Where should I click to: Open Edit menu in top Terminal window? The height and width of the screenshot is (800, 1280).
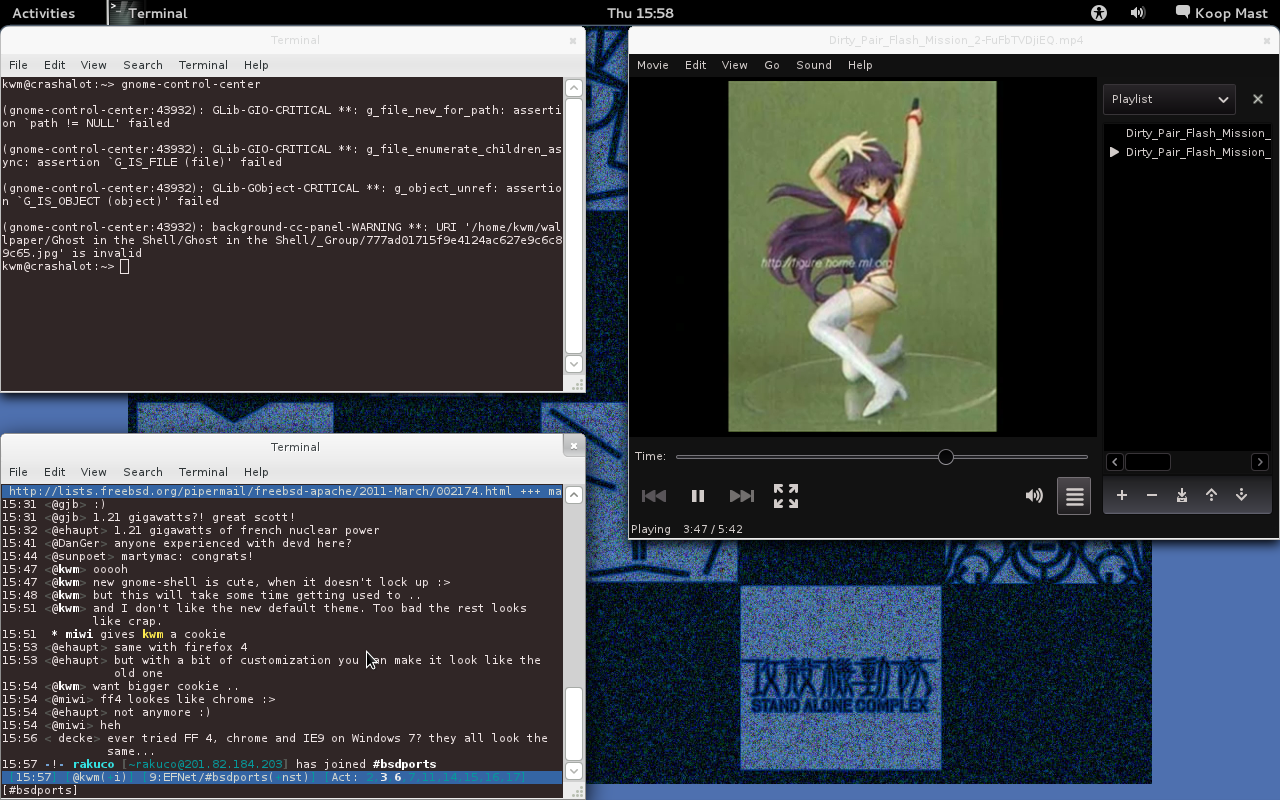pos(55,65)
